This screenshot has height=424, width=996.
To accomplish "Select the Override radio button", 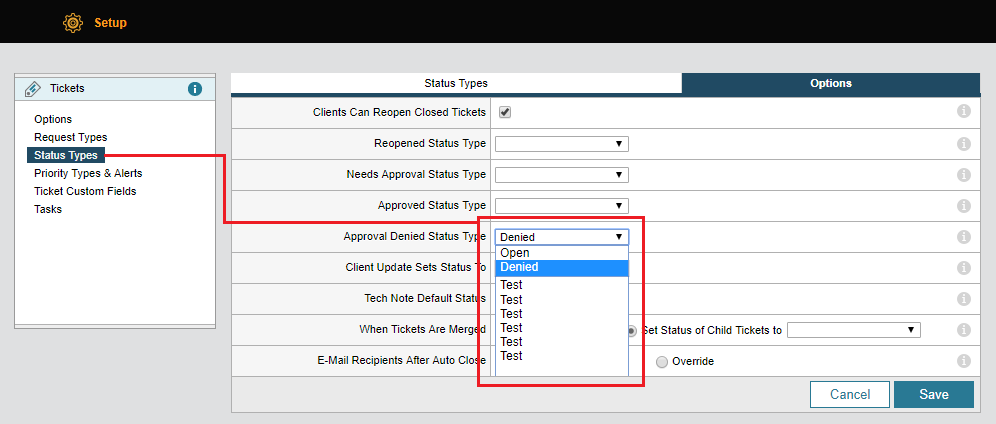I will point(662,362).
